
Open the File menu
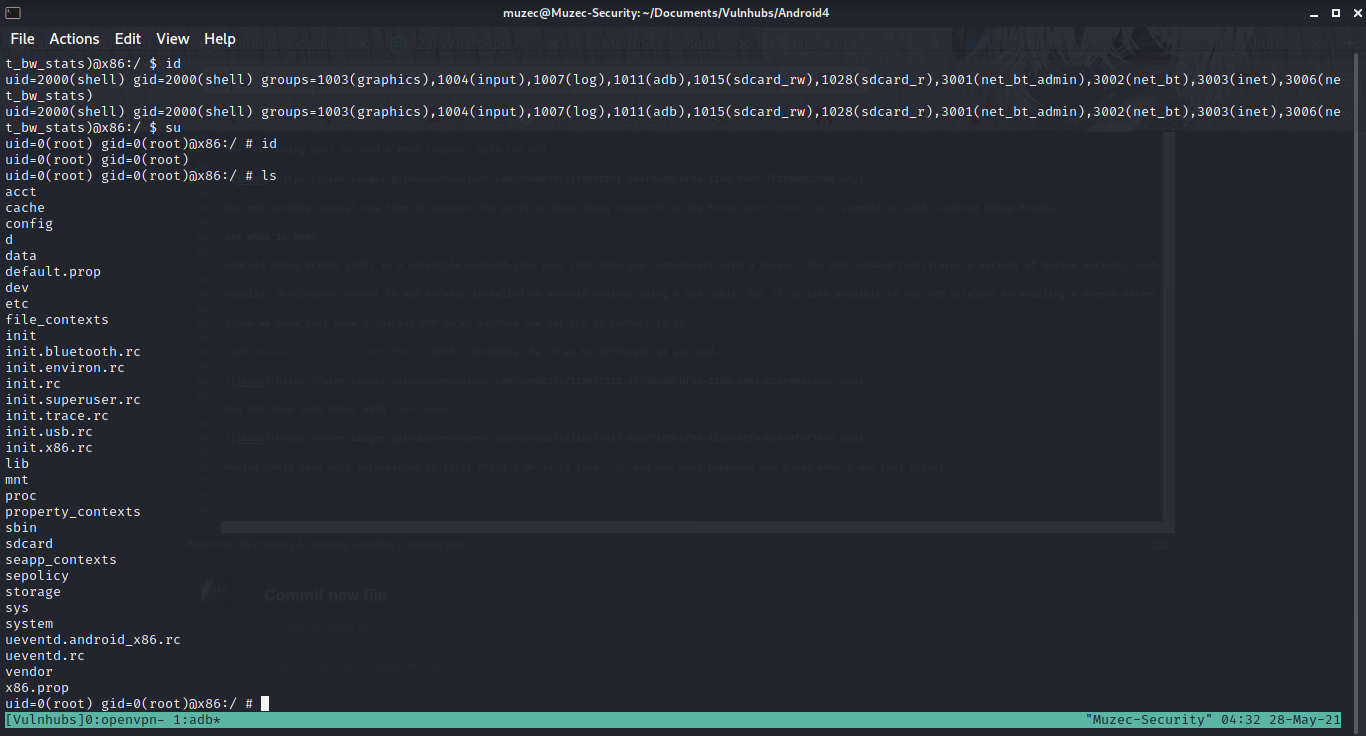coord(22,39)
